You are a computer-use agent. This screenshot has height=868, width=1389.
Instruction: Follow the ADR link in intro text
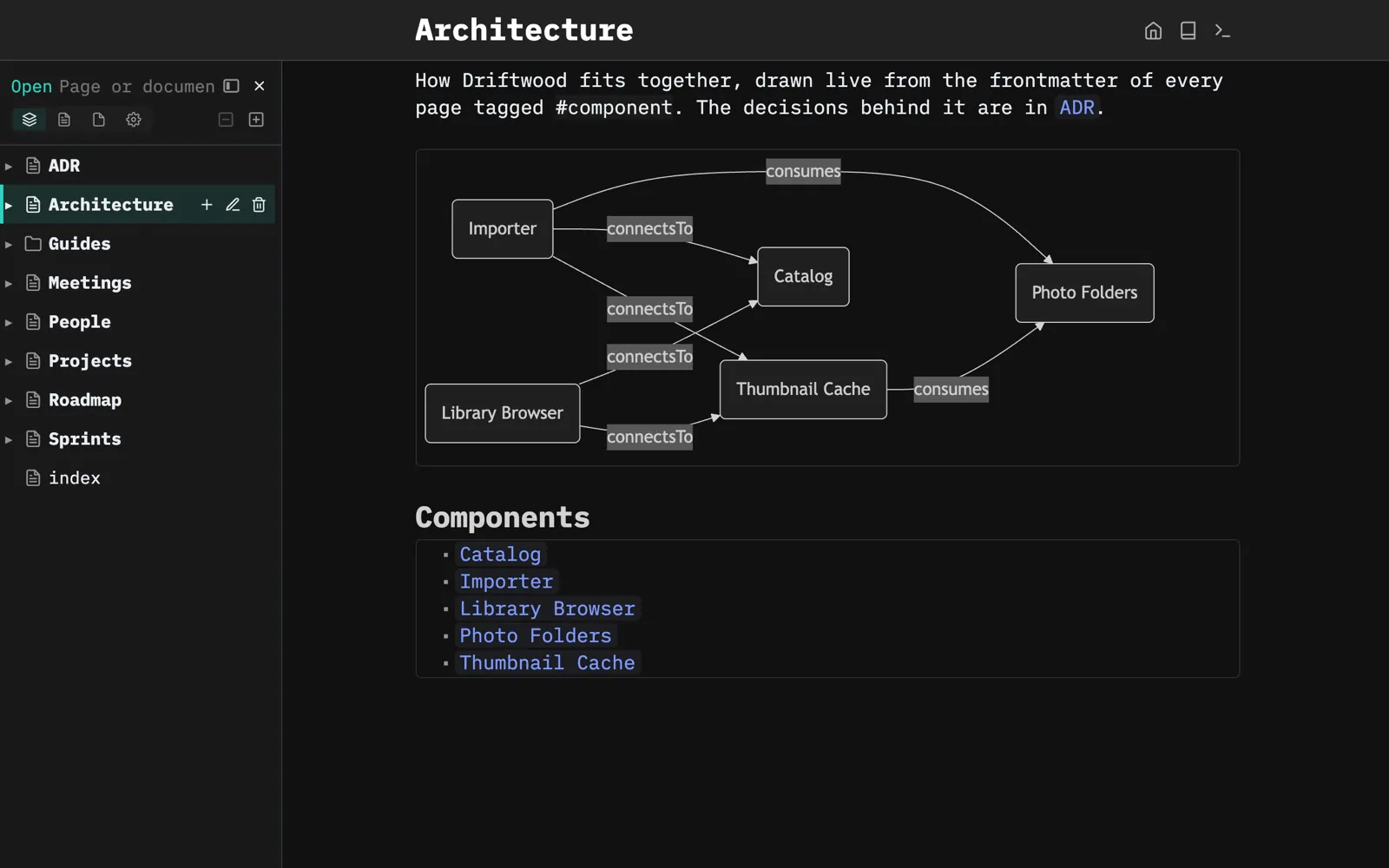[1076, 108]
